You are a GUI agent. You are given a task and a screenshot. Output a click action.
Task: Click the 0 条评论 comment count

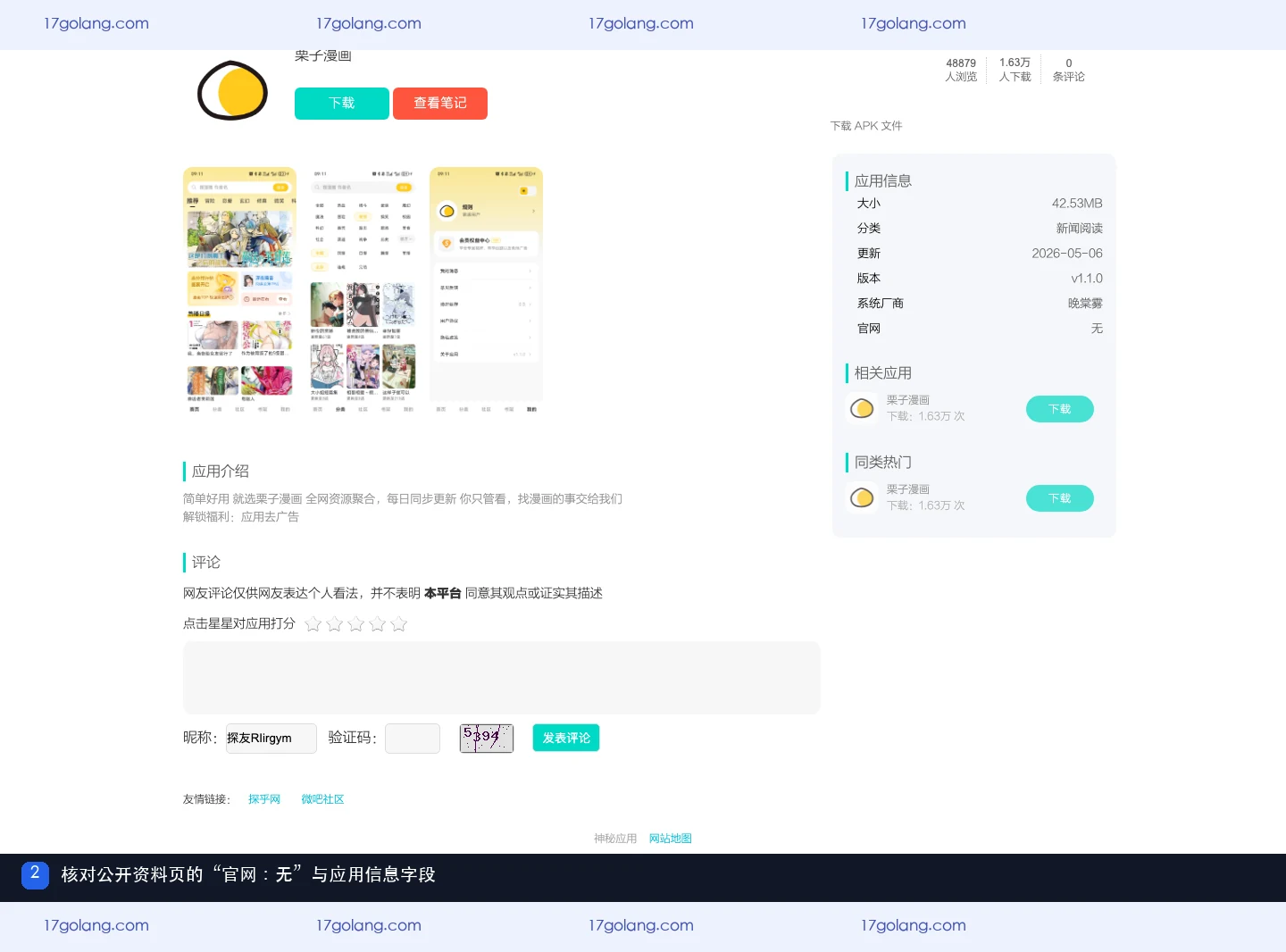click(x=1069, y=70)
